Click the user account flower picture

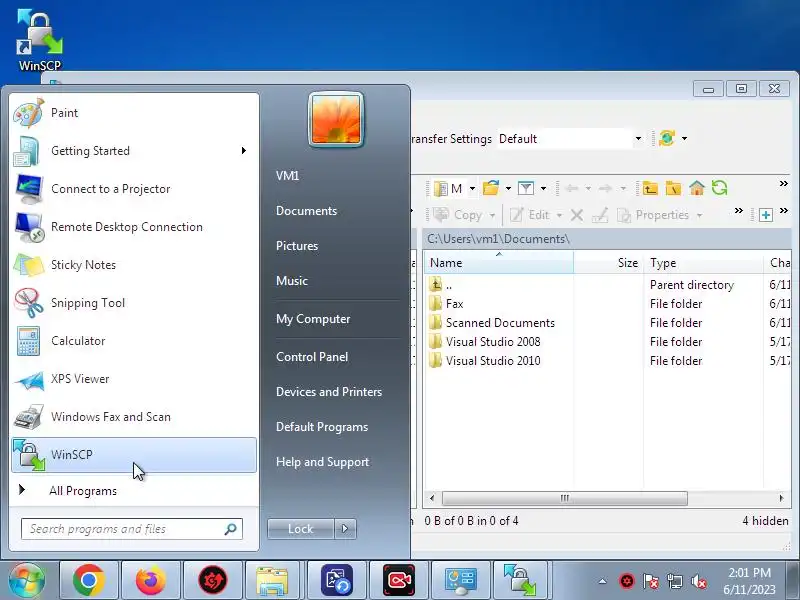coord(336,119)
